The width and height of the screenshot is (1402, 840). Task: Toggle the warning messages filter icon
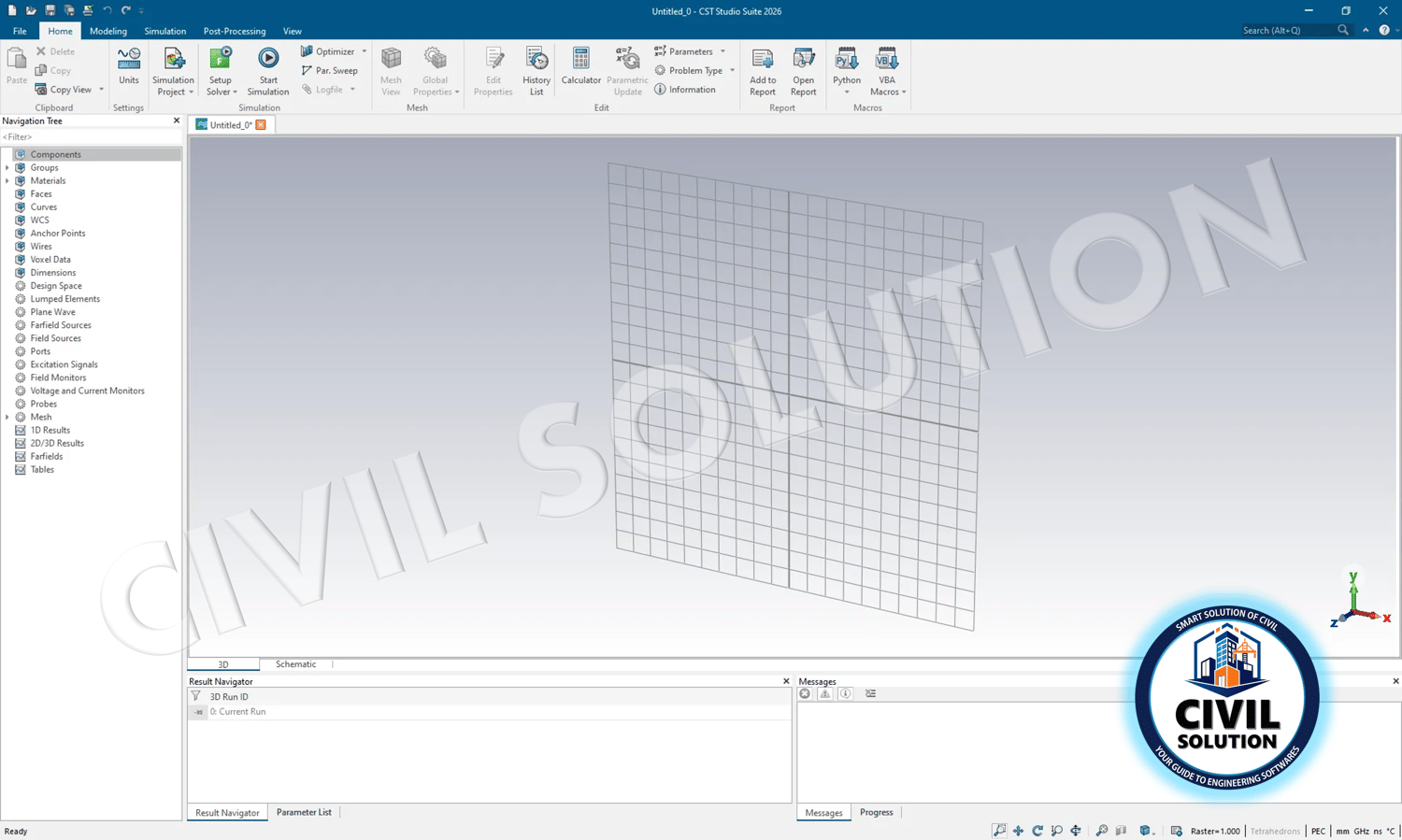click(824, 693)
